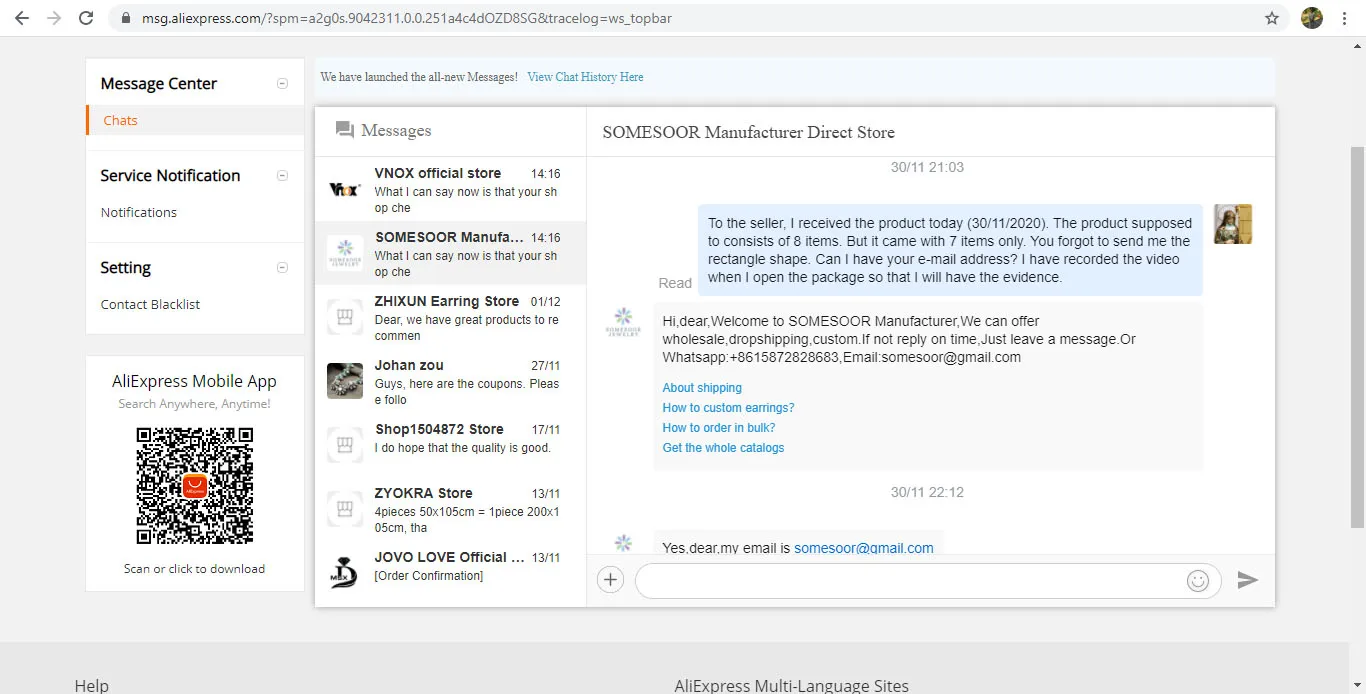Click the browser back arrow

(22, 18)
